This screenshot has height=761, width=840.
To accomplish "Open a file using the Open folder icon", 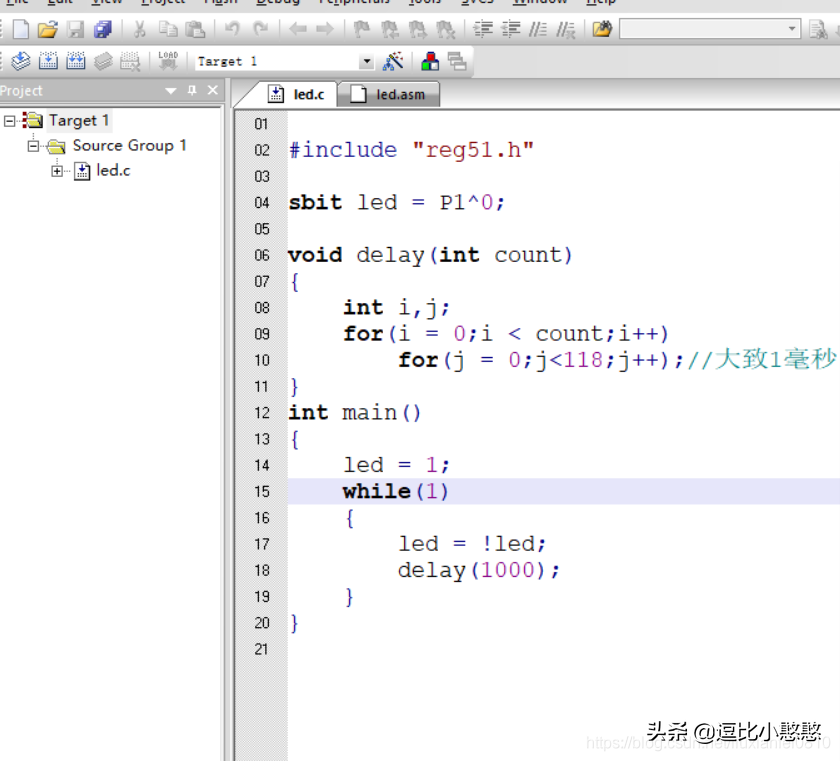I will click(x=48, y=29).
